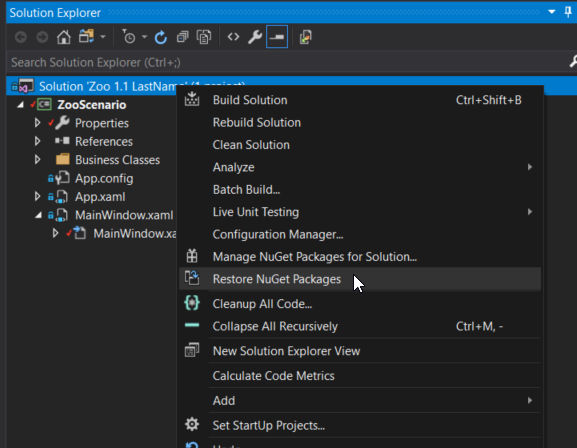Open the Live Unit Testing submenu
This screenshot has height=448, width=577.
pos(360,212)
